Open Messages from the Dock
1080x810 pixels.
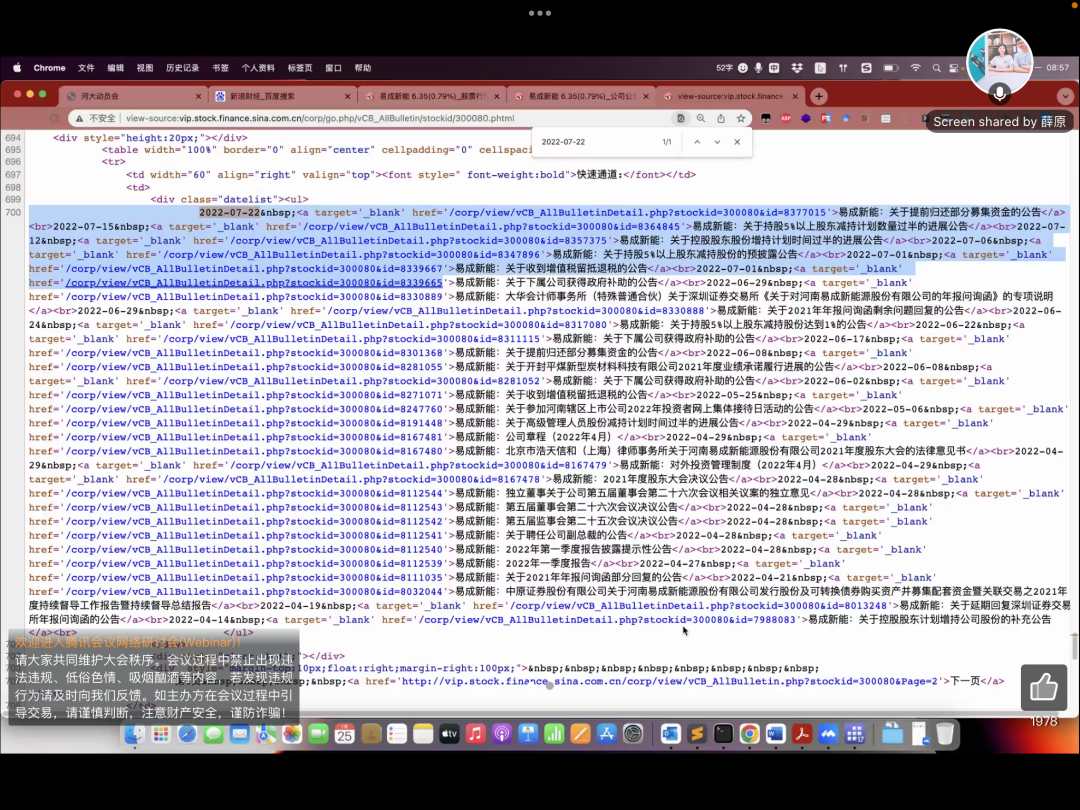tap(213, 734)
